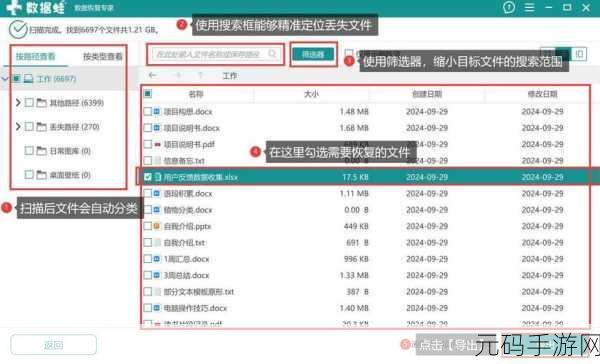
Task: Select the 项目构思.docx file name
Action: tap(188, 112)
